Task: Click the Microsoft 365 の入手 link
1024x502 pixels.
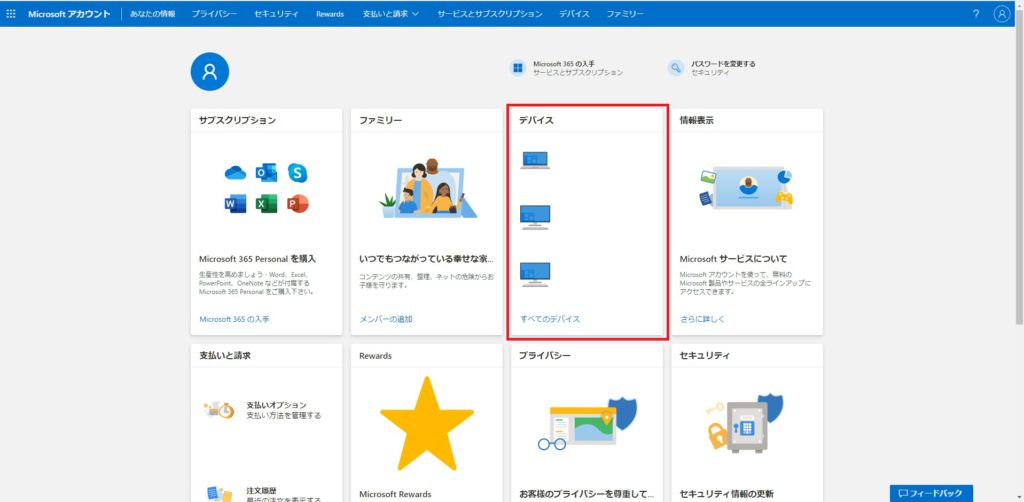Action: pyautogui.click(x=234, y=319)
